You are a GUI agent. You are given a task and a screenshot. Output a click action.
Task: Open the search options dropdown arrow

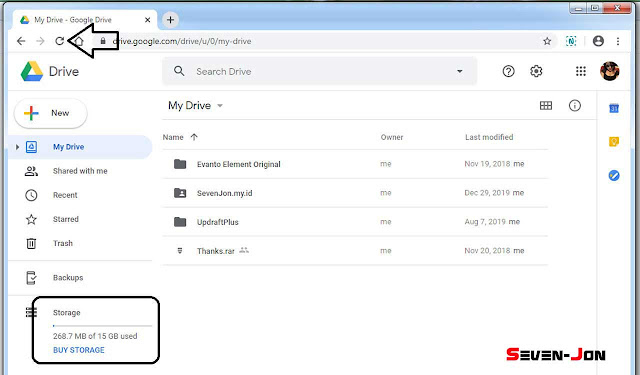[x=460, y=71]
